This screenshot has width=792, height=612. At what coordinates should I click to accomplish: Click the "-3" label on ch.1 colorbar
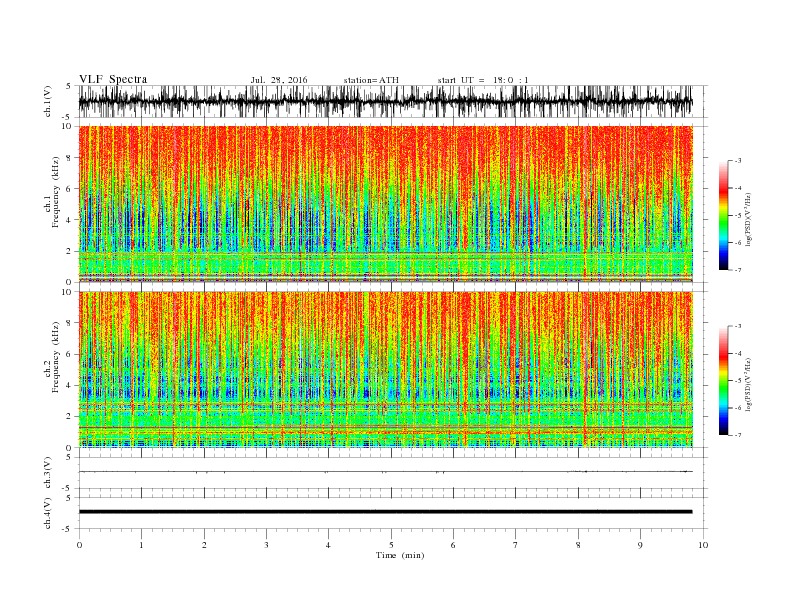pyautogui.click(x=737, y=161)
